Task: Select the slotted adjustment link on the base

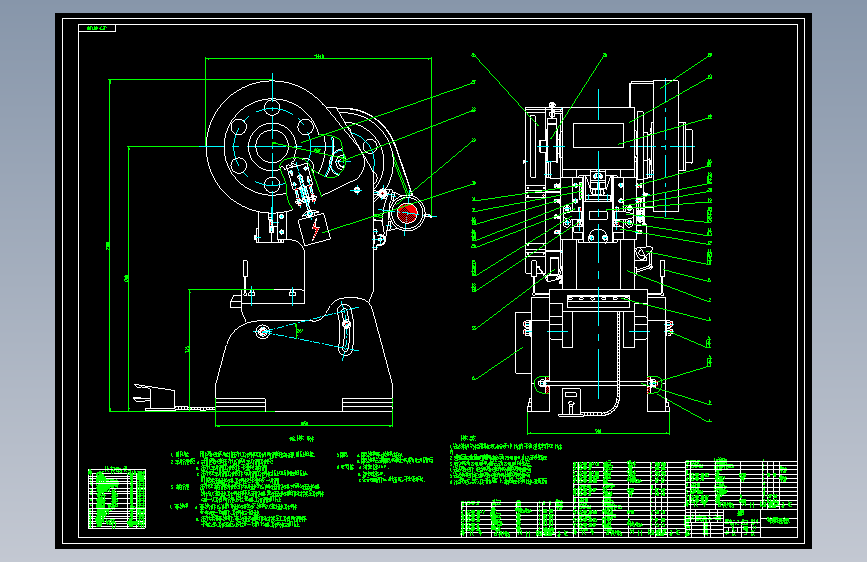Action: (x=345, y=329)
